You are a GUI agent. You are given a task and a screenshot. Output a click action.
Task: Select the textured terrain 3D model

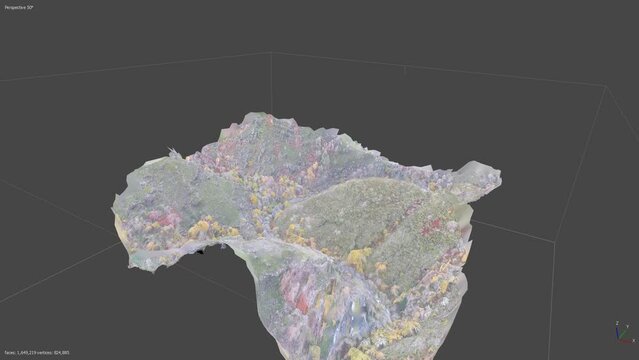(306, 236)
